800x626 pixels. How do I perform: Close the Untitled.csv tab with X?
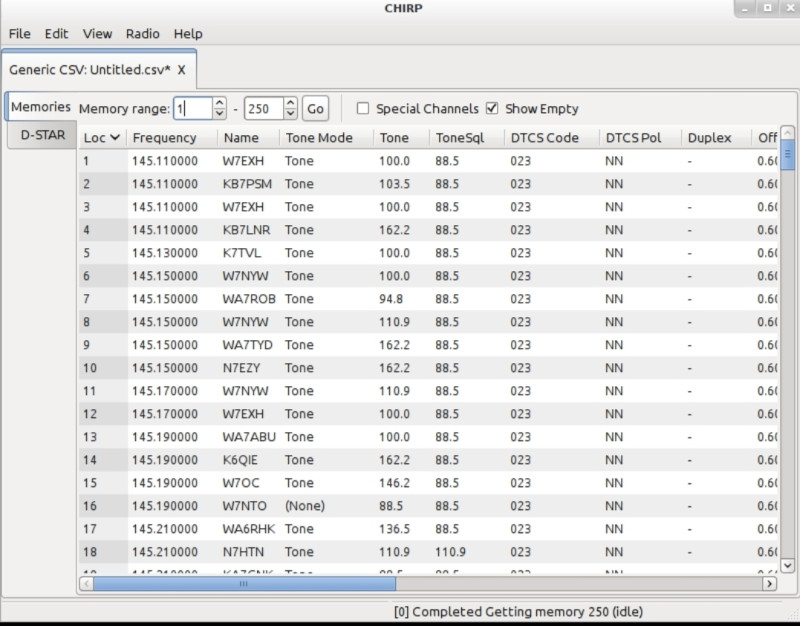181,70
